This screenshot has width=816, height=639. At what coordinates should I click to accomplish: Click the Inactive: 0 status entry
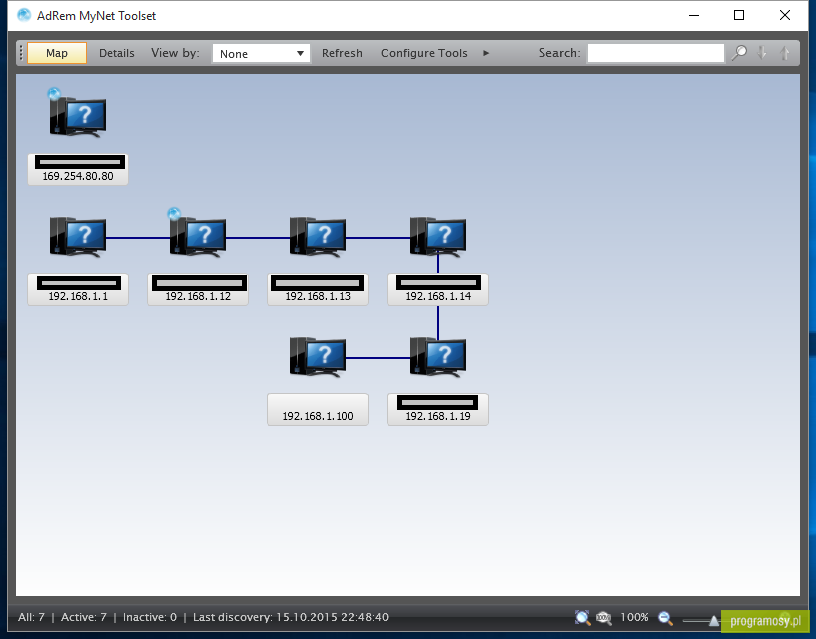coord(150,617)
